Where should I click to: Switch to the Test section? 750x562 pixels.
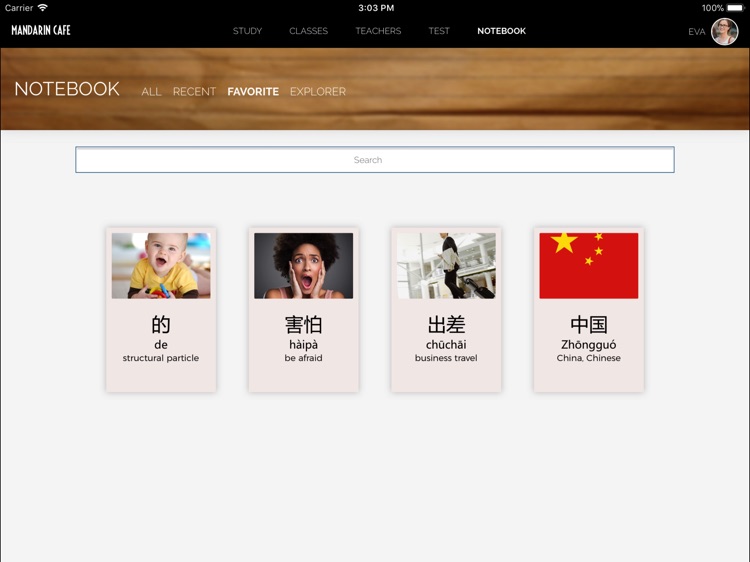[x=439, y=31]
